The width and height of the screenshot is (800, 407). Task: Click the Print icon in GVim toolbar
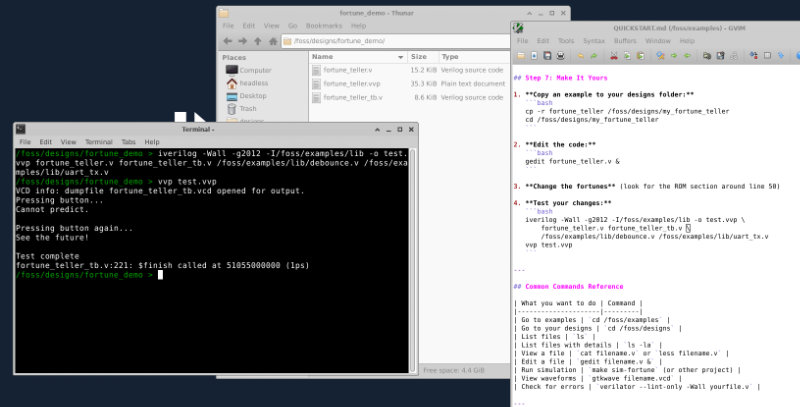pos(561,56)
